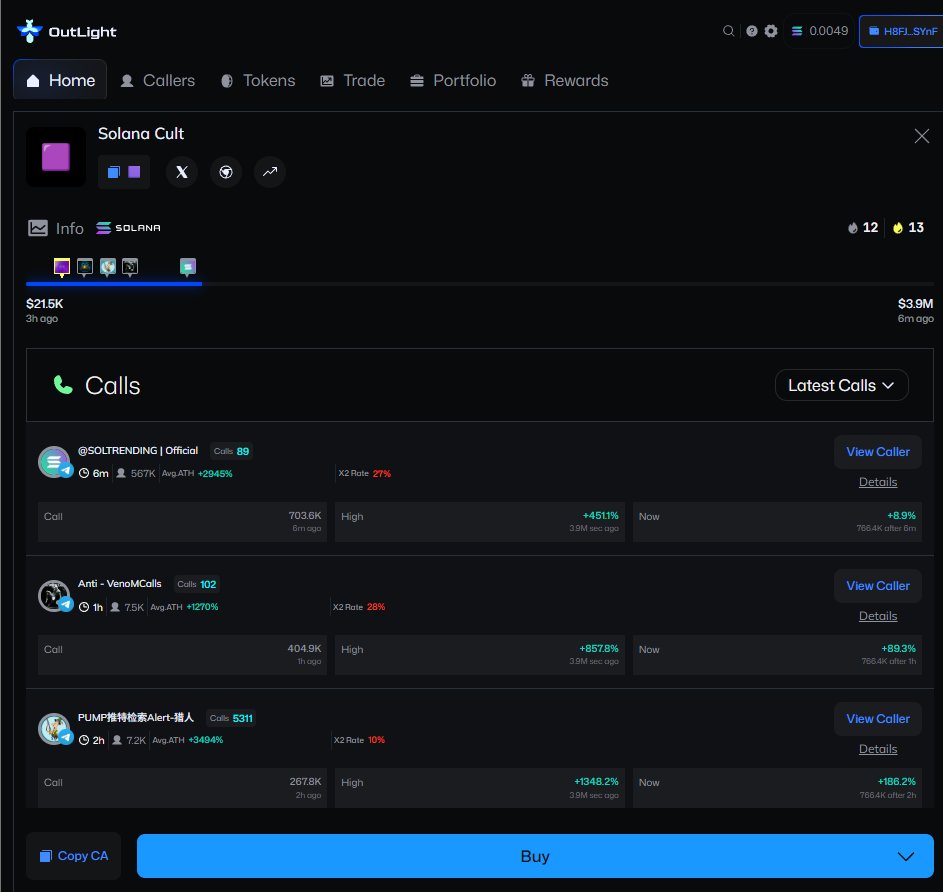943x892 pixels.
Task: Expand the Buy button chevron
Action: [x=906, y=856]
